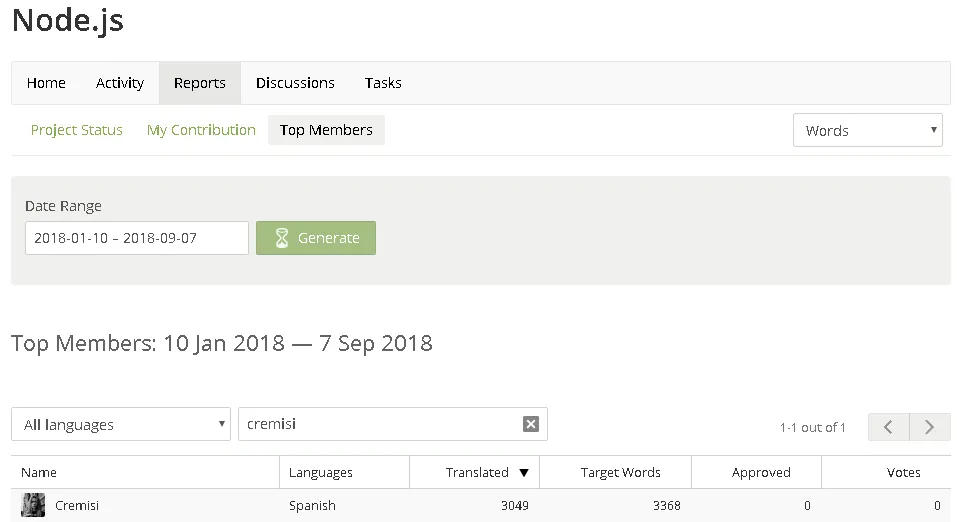The image size is (957, 522).
Task: Expand the All languages dropdown
Action: tap(121, 424)
